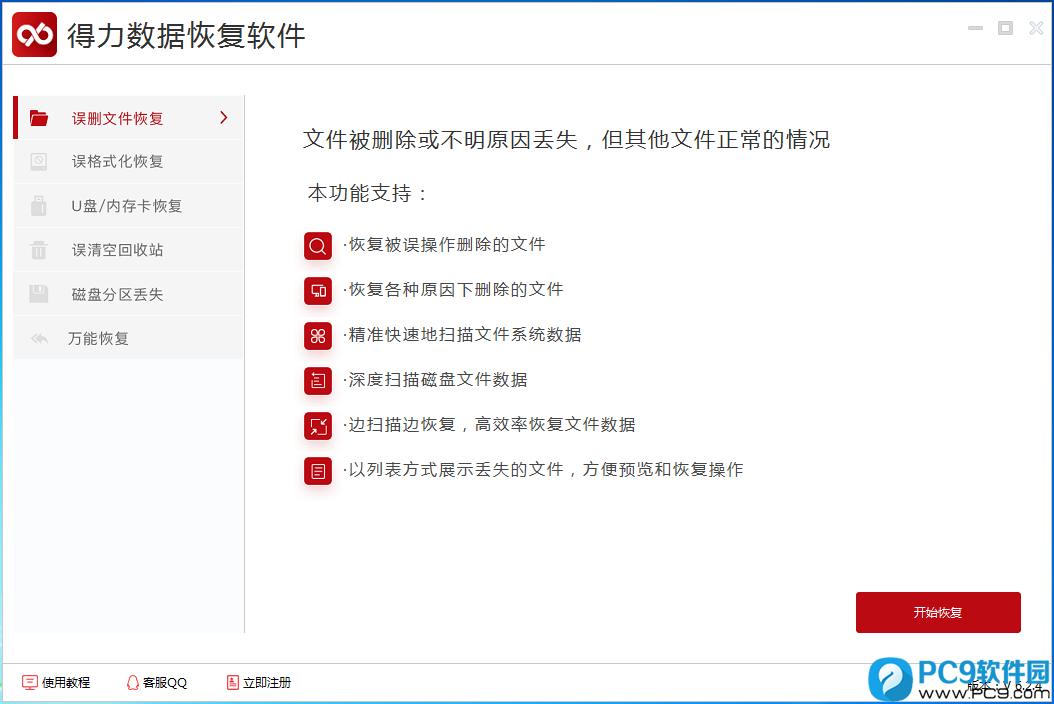1054x704 pixels.
Task: Minimize the recovery software window
Action: (x=975, y=28)
